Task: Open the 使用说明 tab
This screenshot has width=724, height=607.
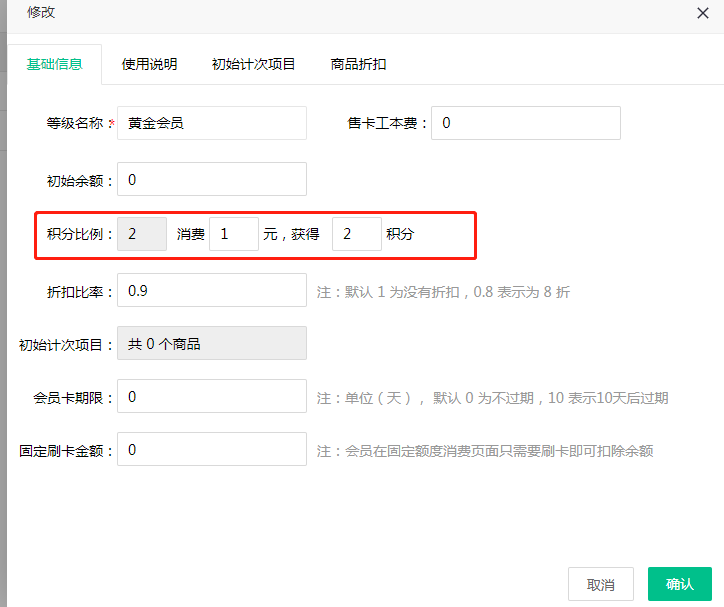Action: pos(149,64)
